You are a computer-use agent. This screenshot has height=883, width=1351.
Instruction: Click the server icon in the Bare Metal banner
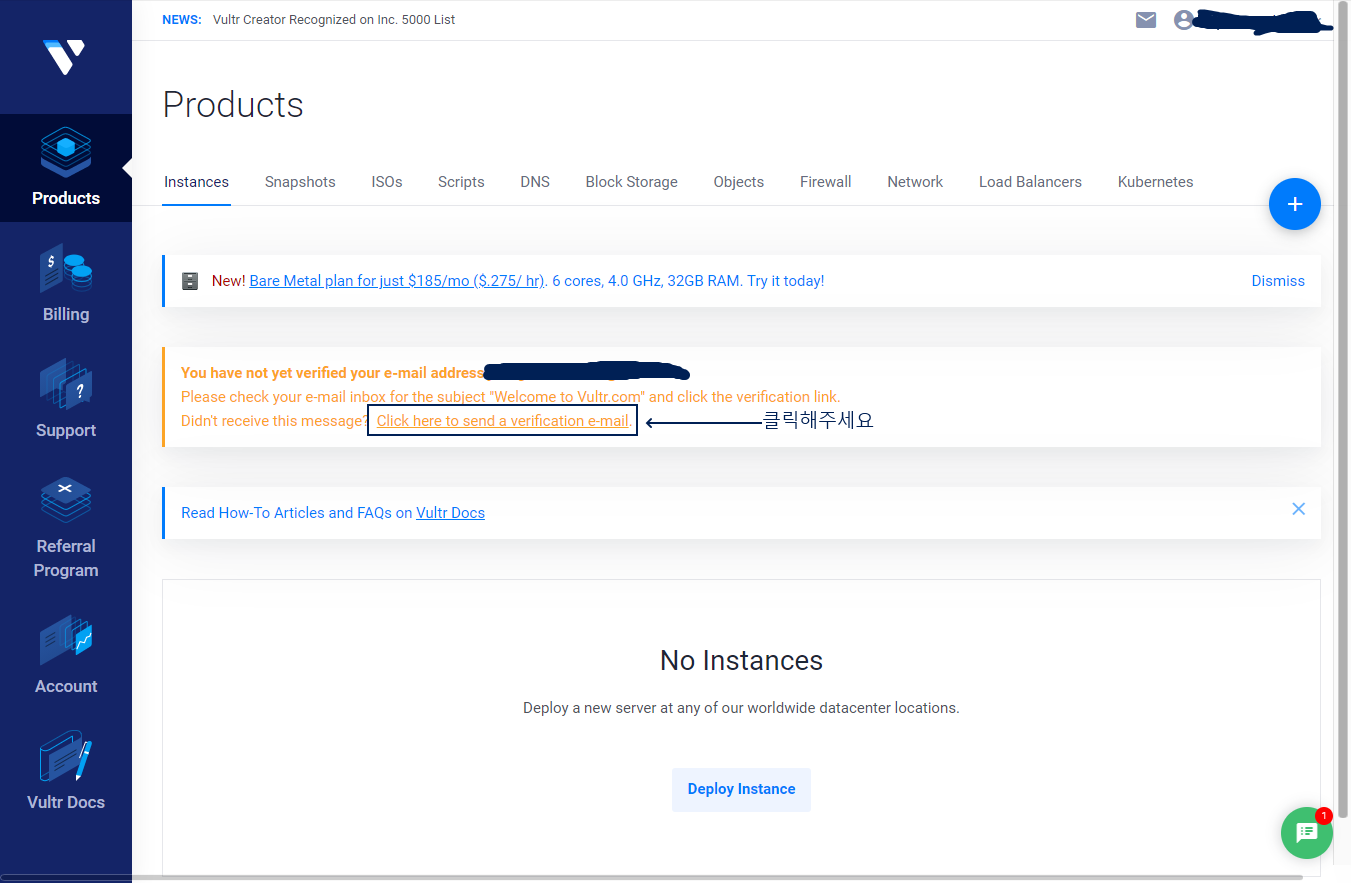tap(190, 281)
